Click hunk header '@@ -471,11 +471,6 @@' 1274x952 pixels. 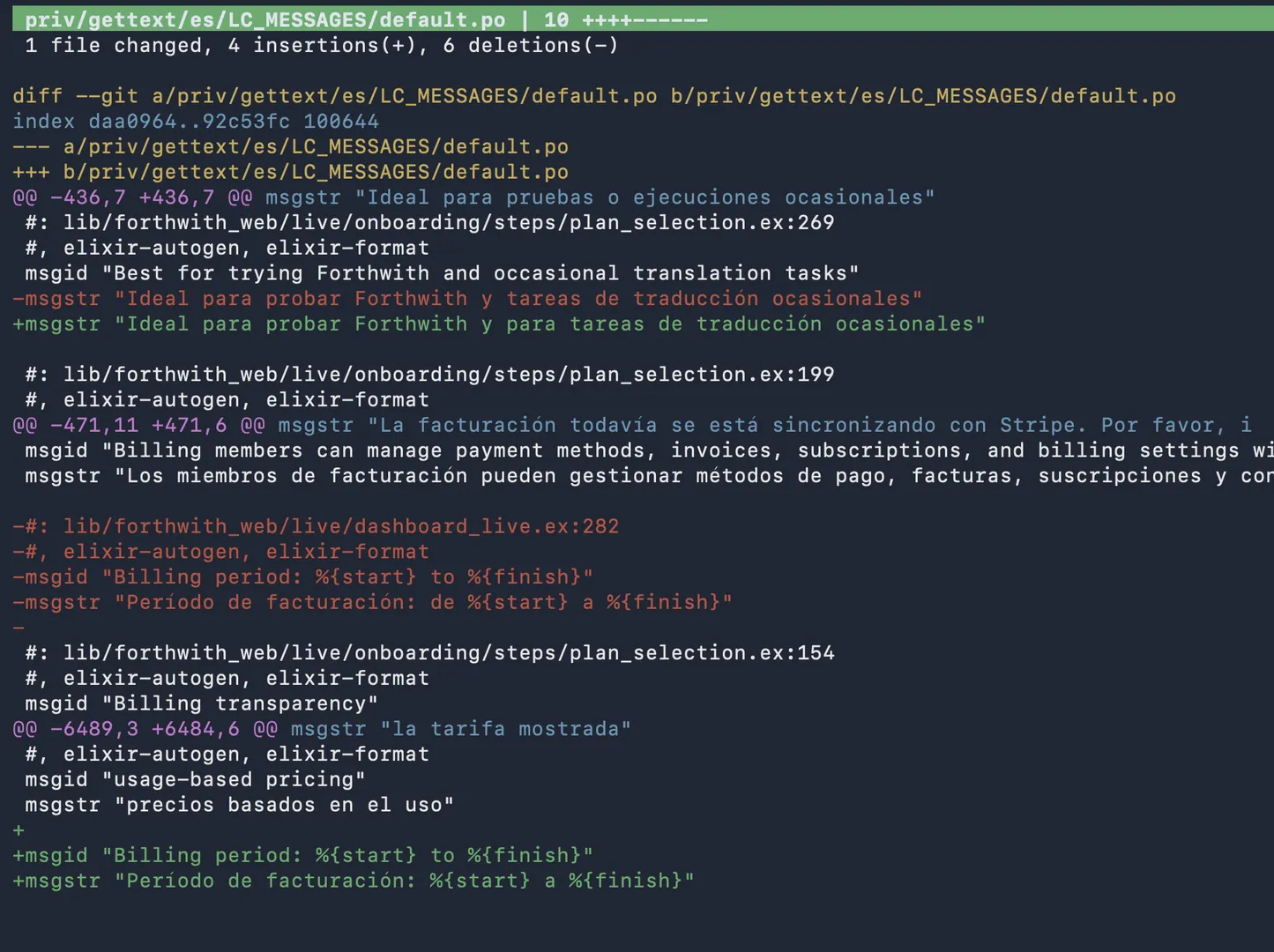click(138, 425)
